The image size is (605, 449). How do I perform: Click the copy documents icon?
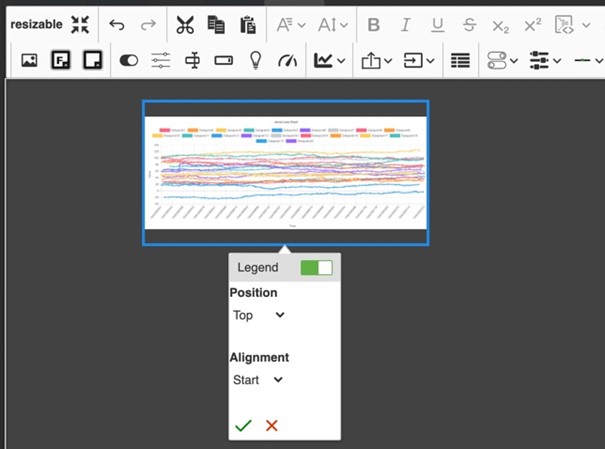(216, 25)
